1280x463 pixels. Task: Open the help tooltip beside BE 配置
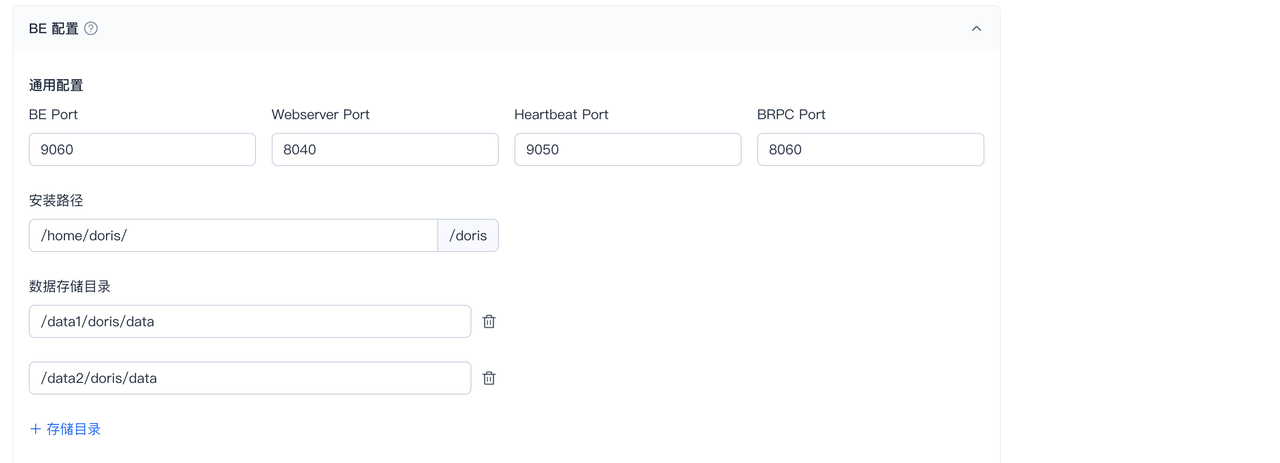pyautogui.click(x=91, y=29)
